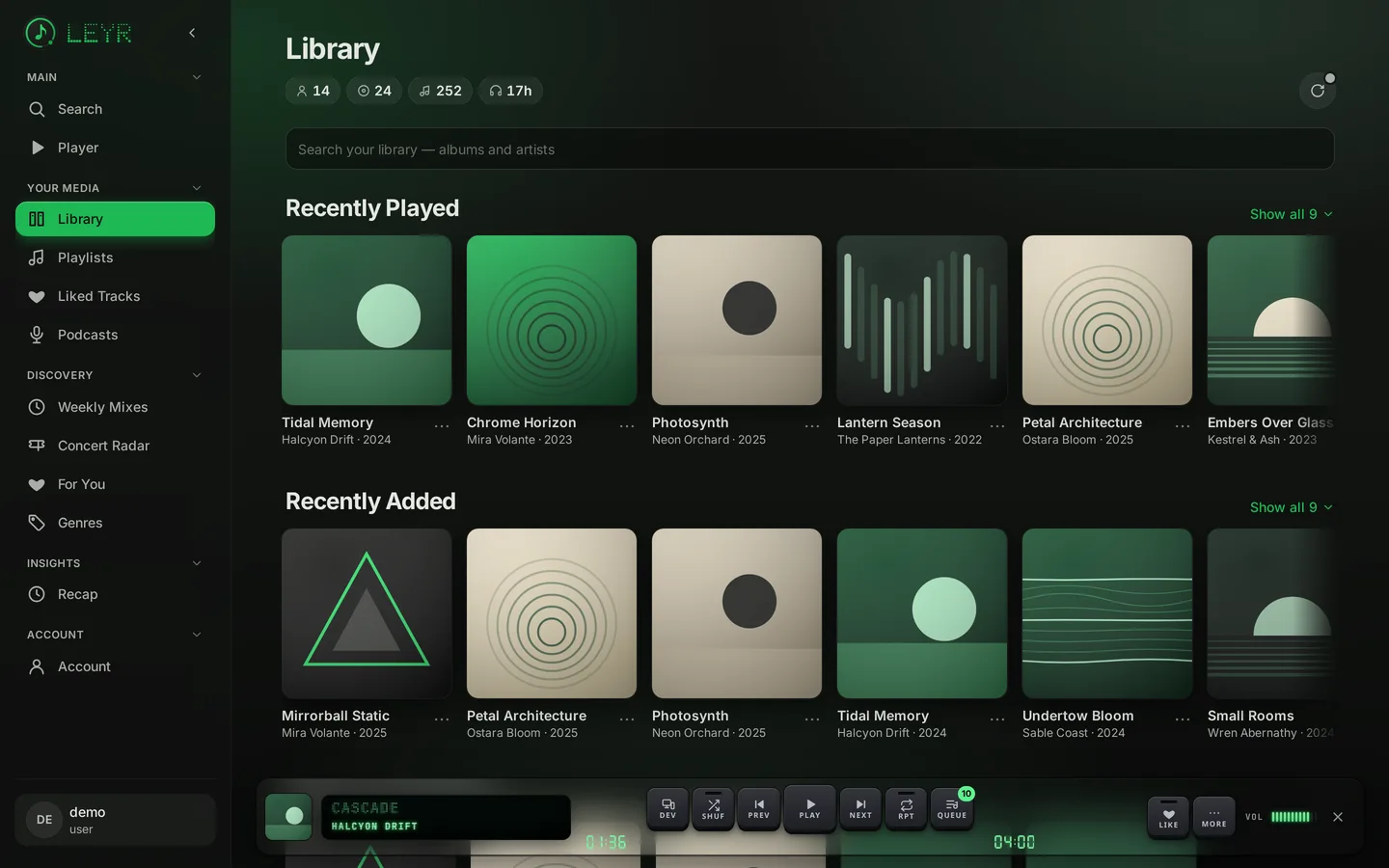Screen dimensions: 1389x868
Task: Open the QUEUE panel
Action: 952,808
